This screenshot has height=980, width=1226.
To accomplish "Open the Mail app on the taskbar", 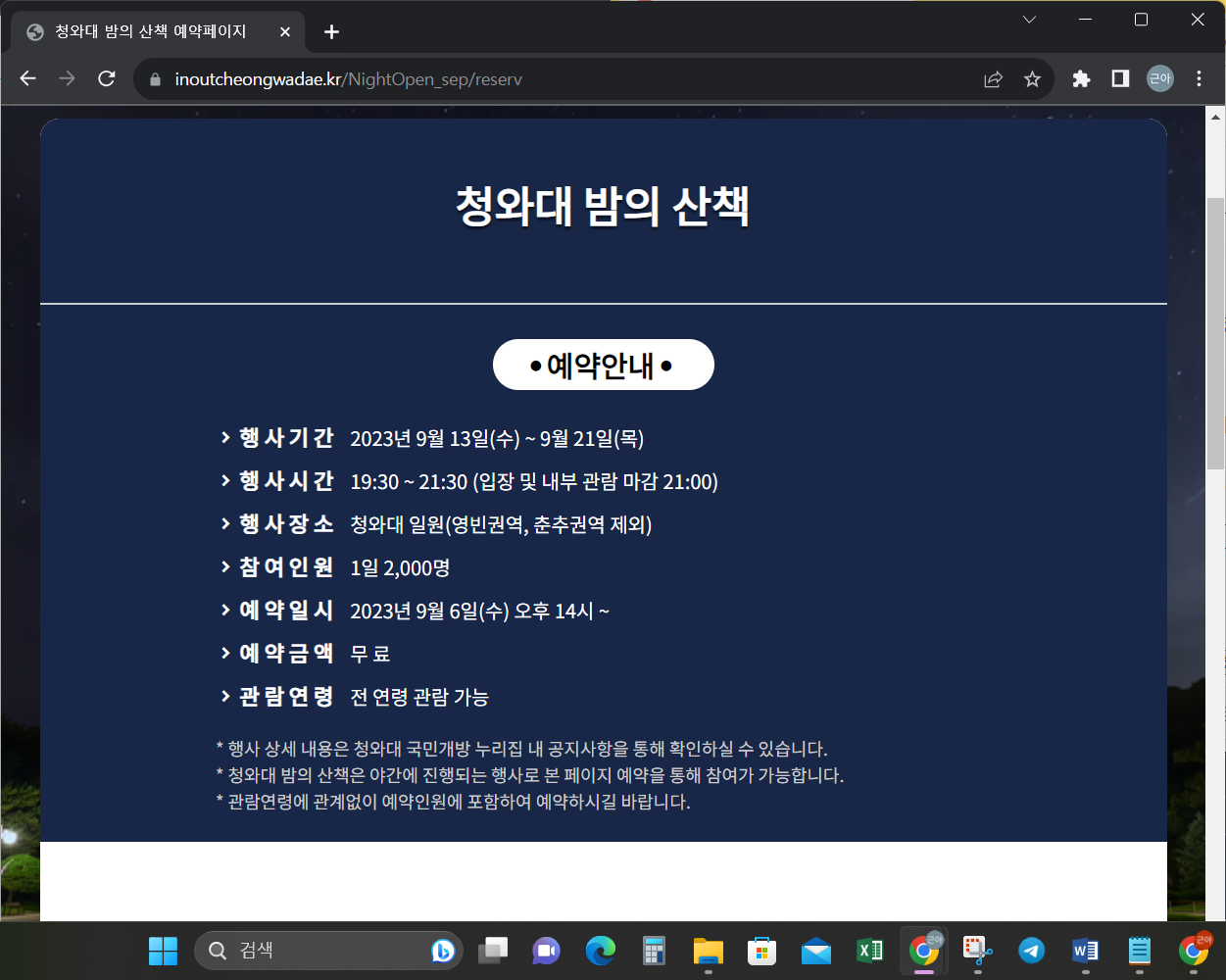I will pyautogui.click(x=815, y=950).
